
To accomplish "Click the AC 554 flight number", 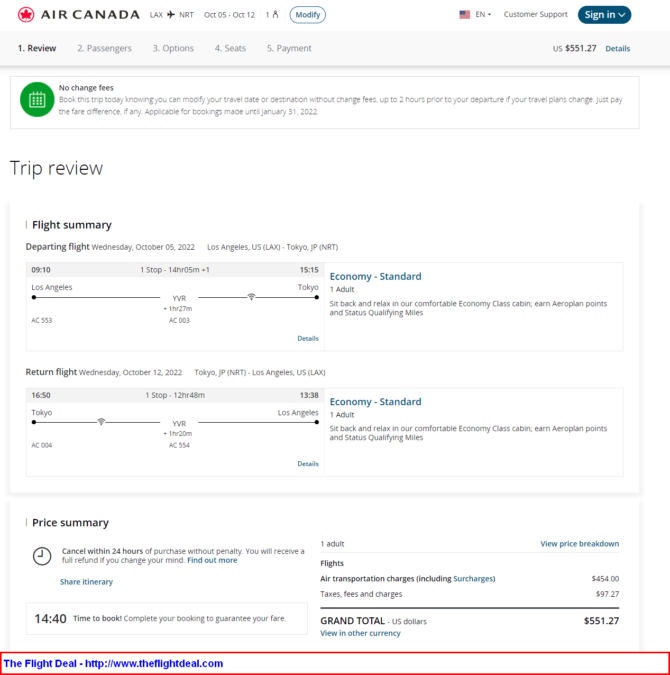I will point(179,445).
